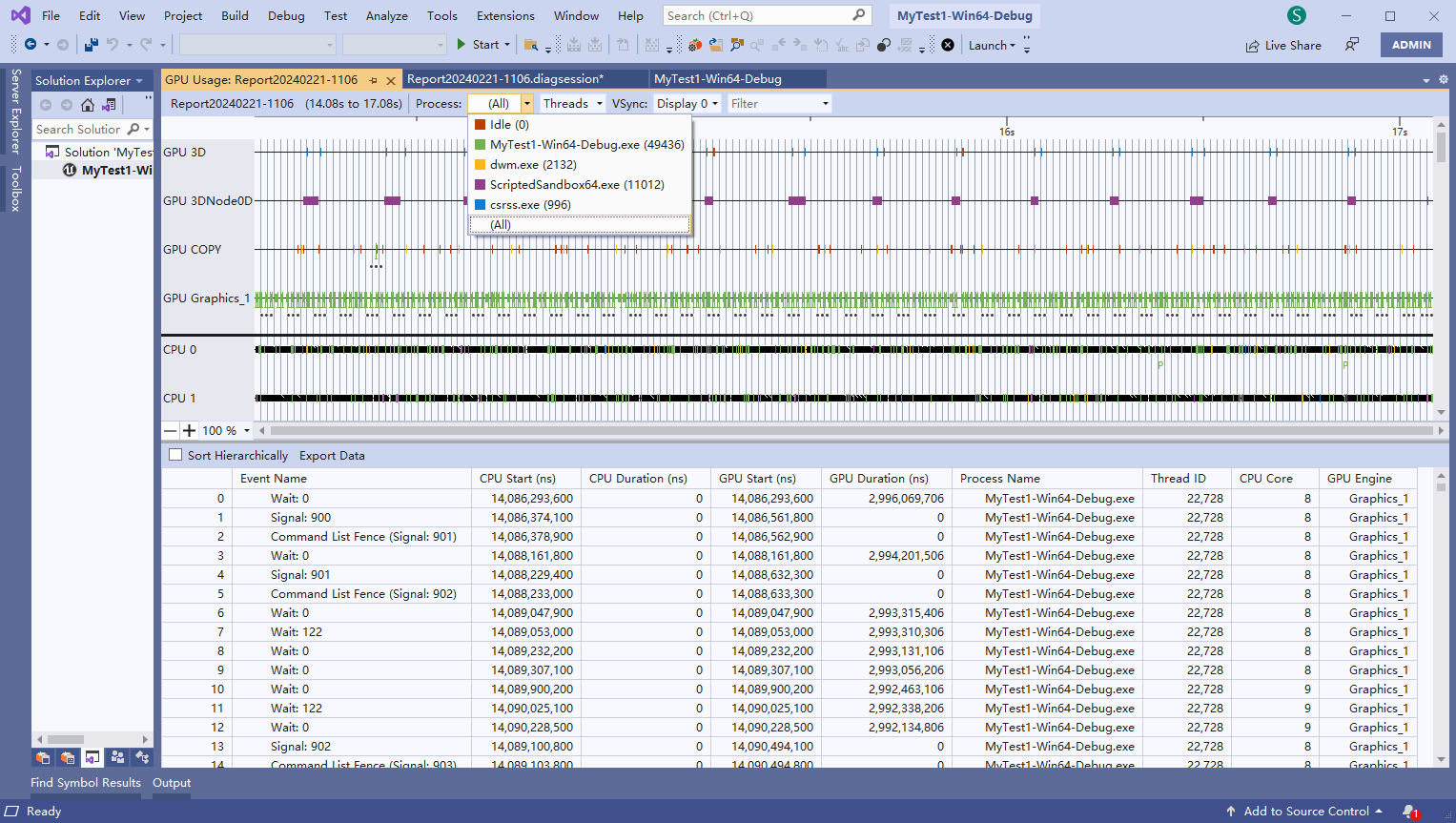The height and width of the screenshot is (823, 1456).
Task: Open the Threads dropdown
Action: (x=572, y=104)
